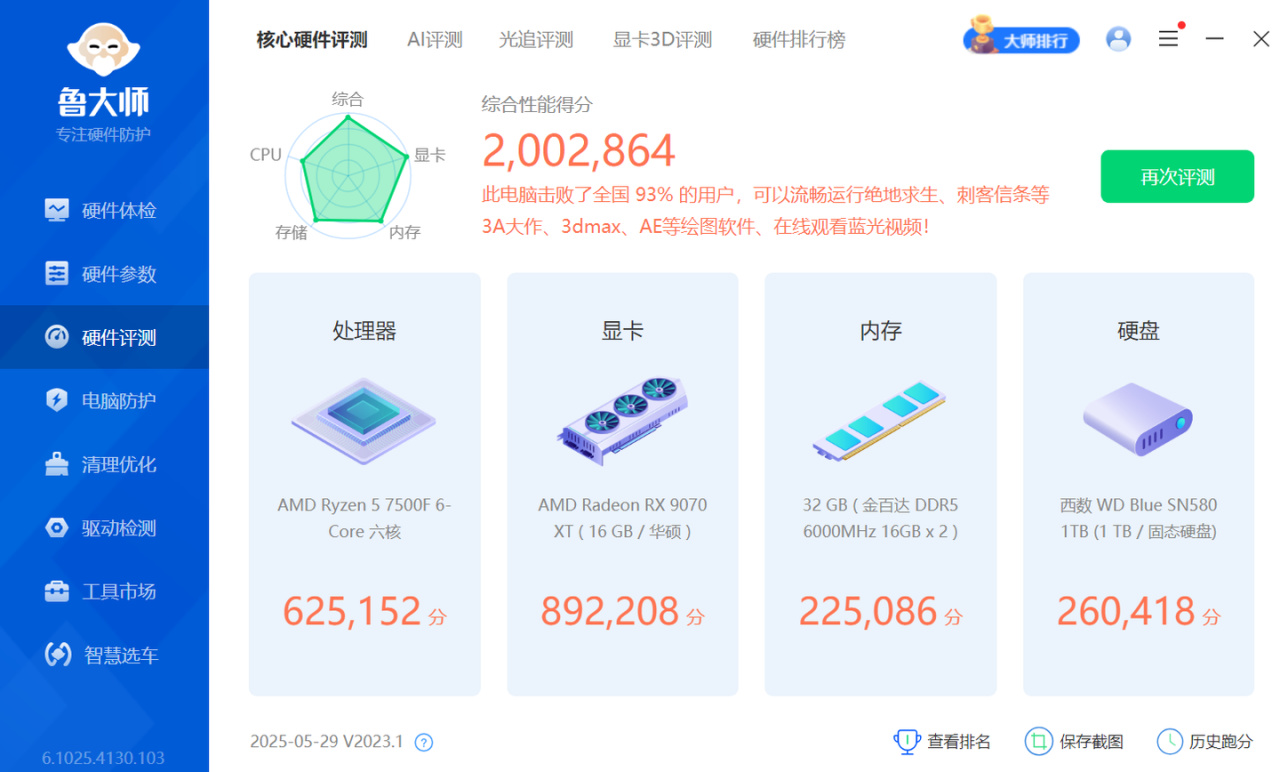
Task: Click the hard drive score 260,418
Action: click(x=1125, y=611)
